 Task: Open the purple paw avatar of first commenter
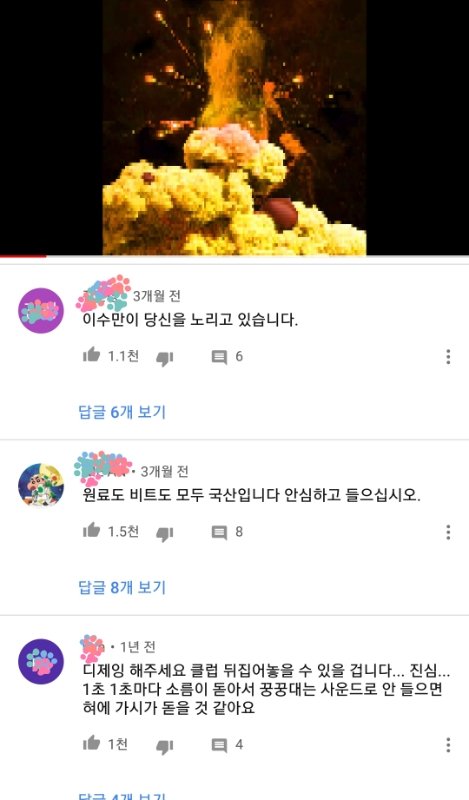41,311
